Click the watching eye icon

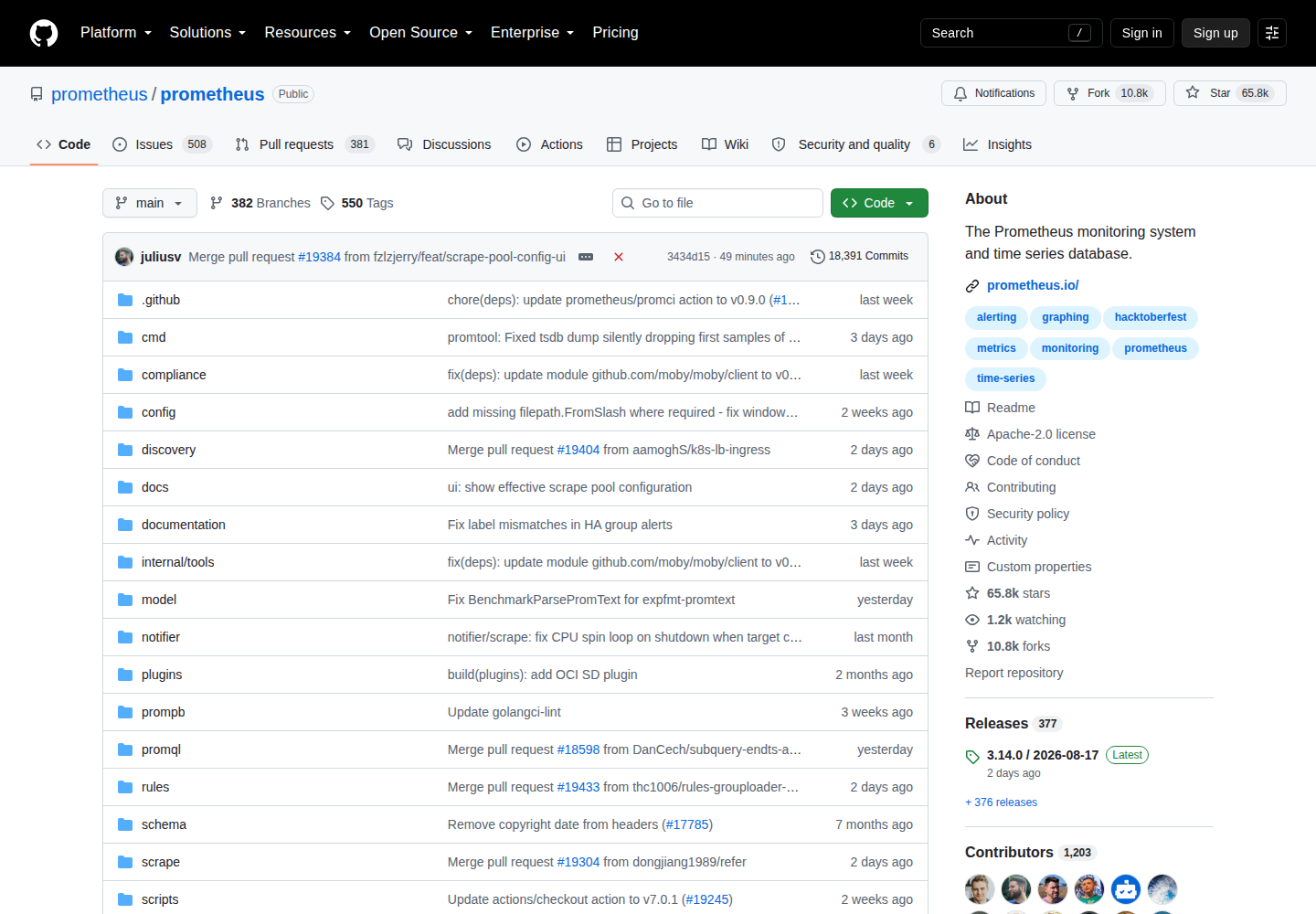point(972,620)
